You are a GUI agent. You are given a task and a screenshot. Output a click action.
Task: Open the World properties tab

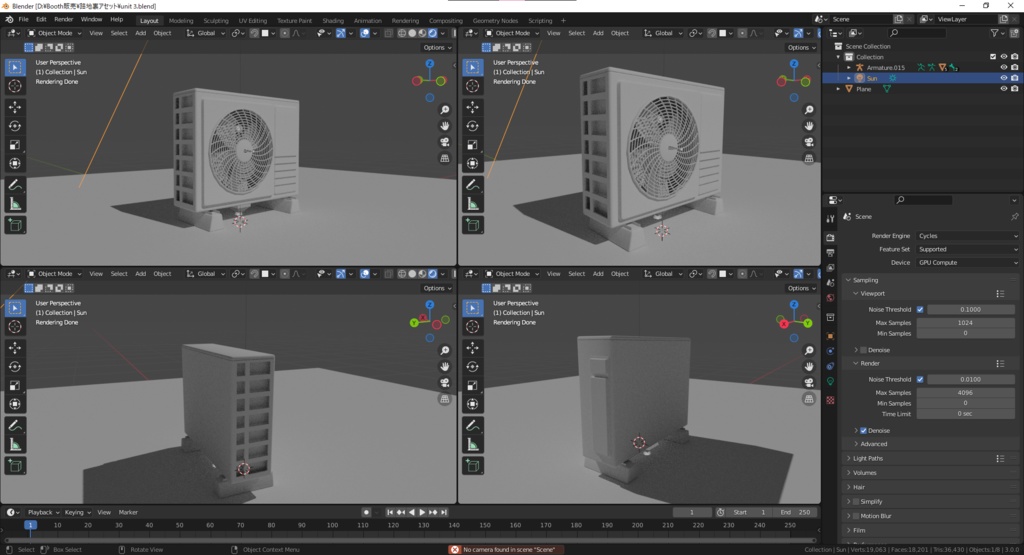830,298
